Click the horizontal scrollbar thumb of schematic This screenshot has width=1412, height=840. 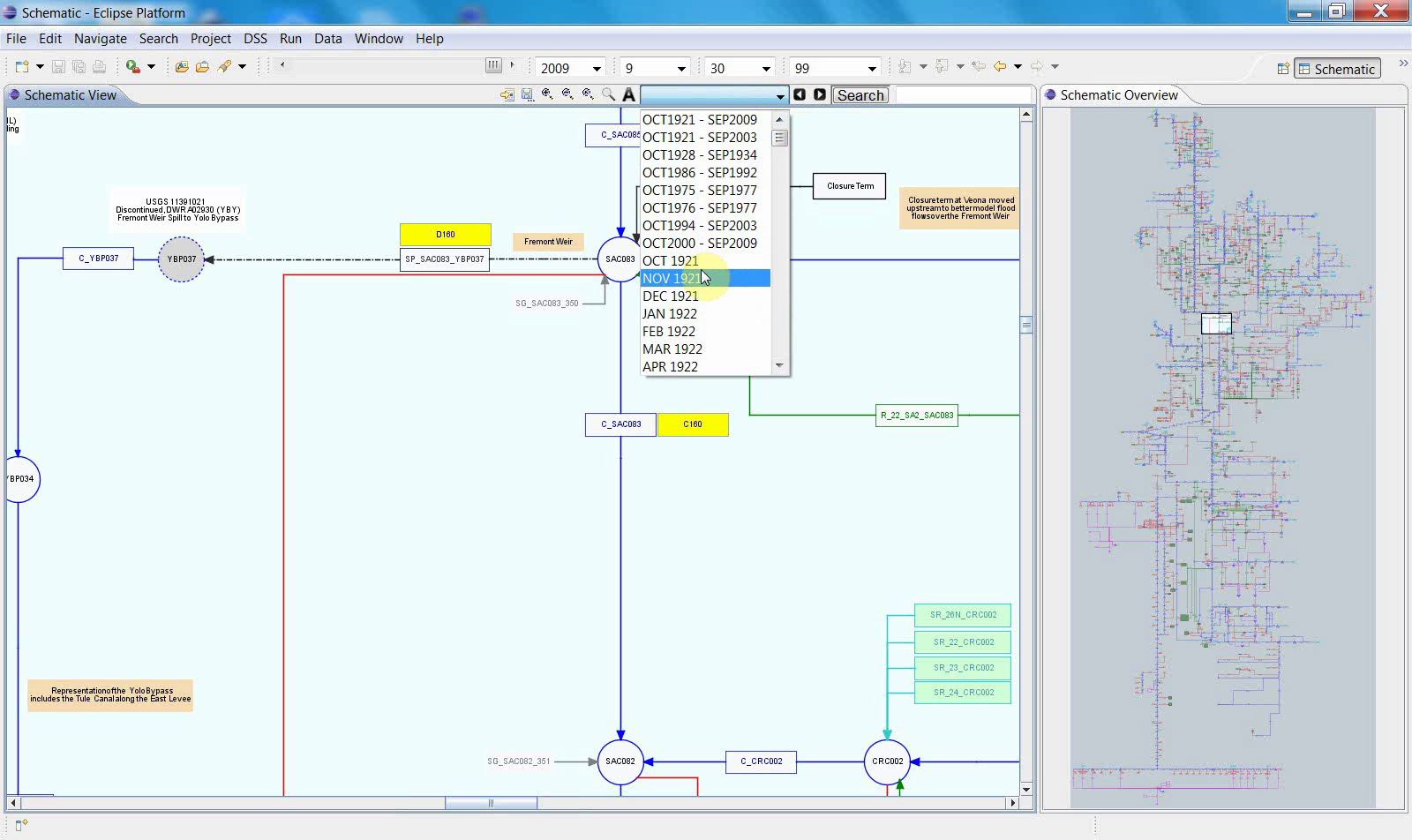491,803
